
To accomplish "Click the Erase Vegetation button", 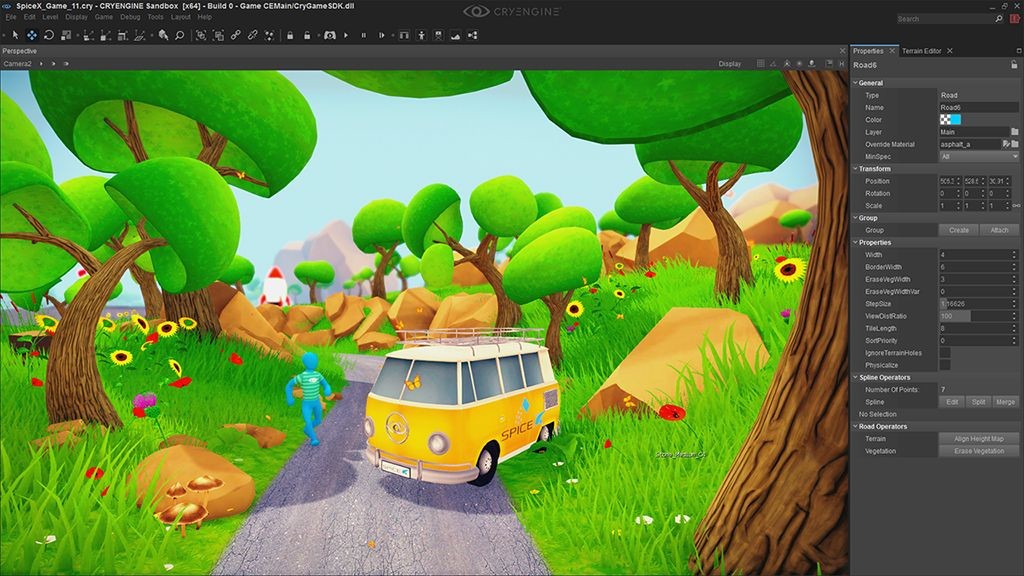I will click(978, 451).
